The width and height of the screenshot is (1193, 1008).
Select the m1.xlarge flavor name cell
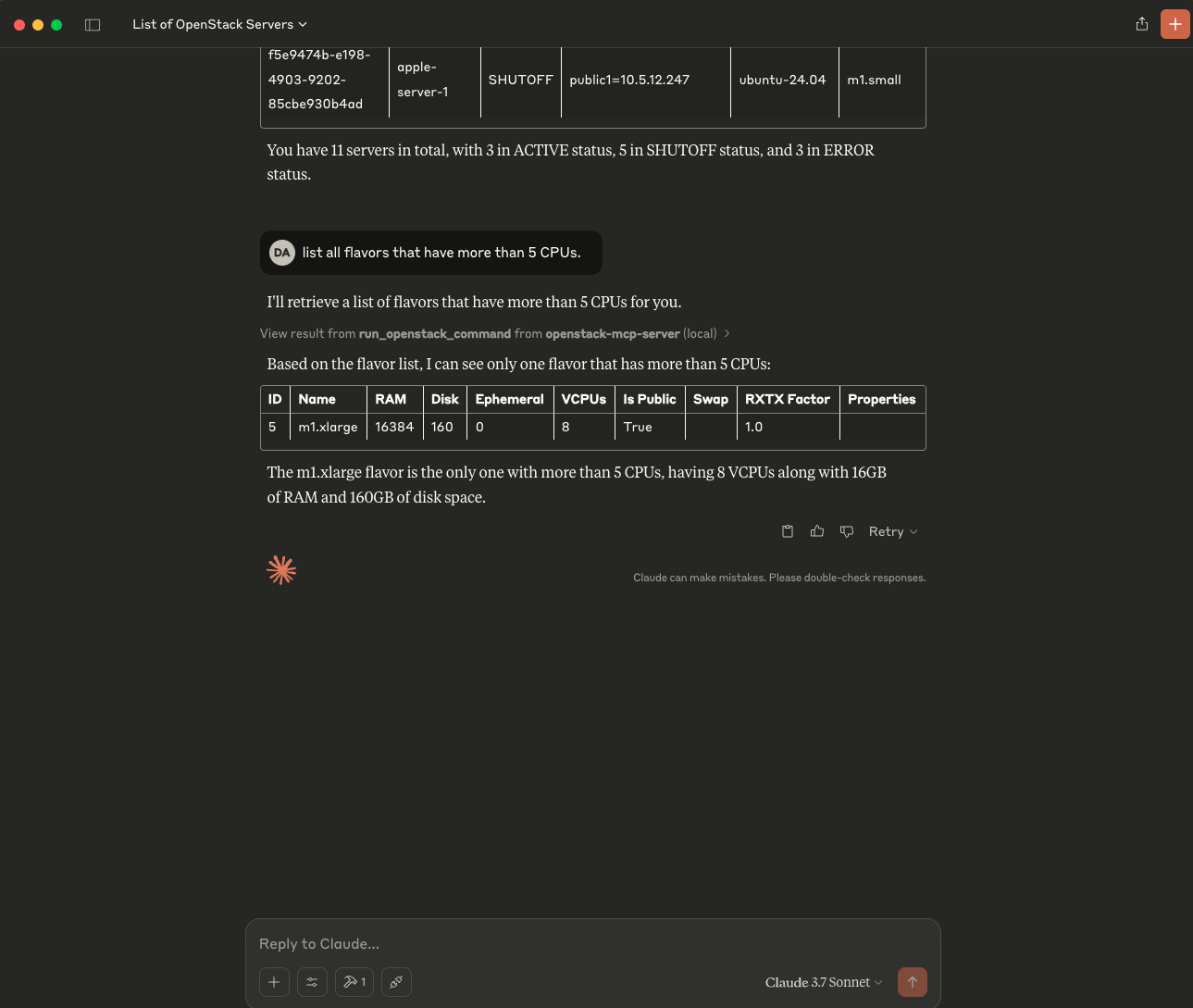pos(328,427)
